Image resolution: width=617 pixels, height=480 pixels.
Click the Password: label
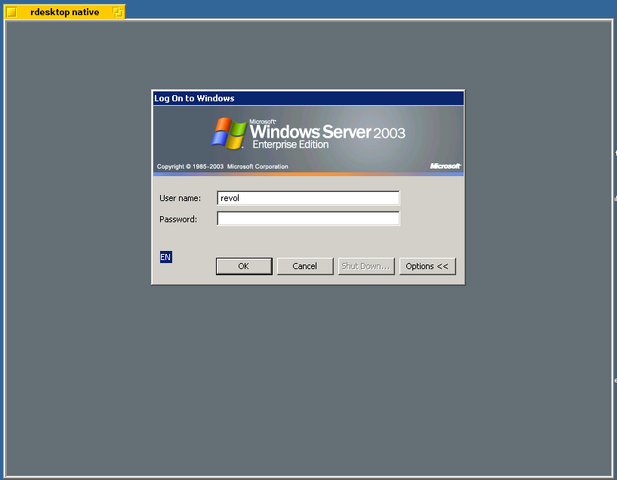coord(178,219)
